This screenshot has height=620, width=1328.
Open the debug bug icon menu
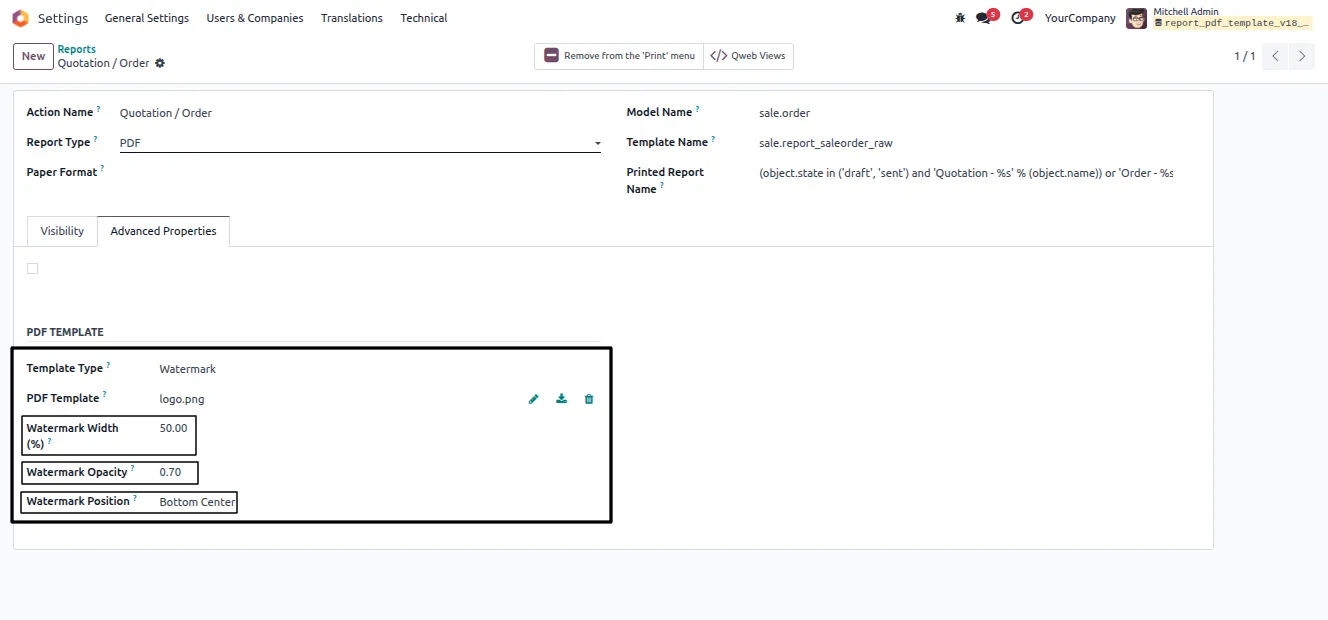[x=960, y=18]
